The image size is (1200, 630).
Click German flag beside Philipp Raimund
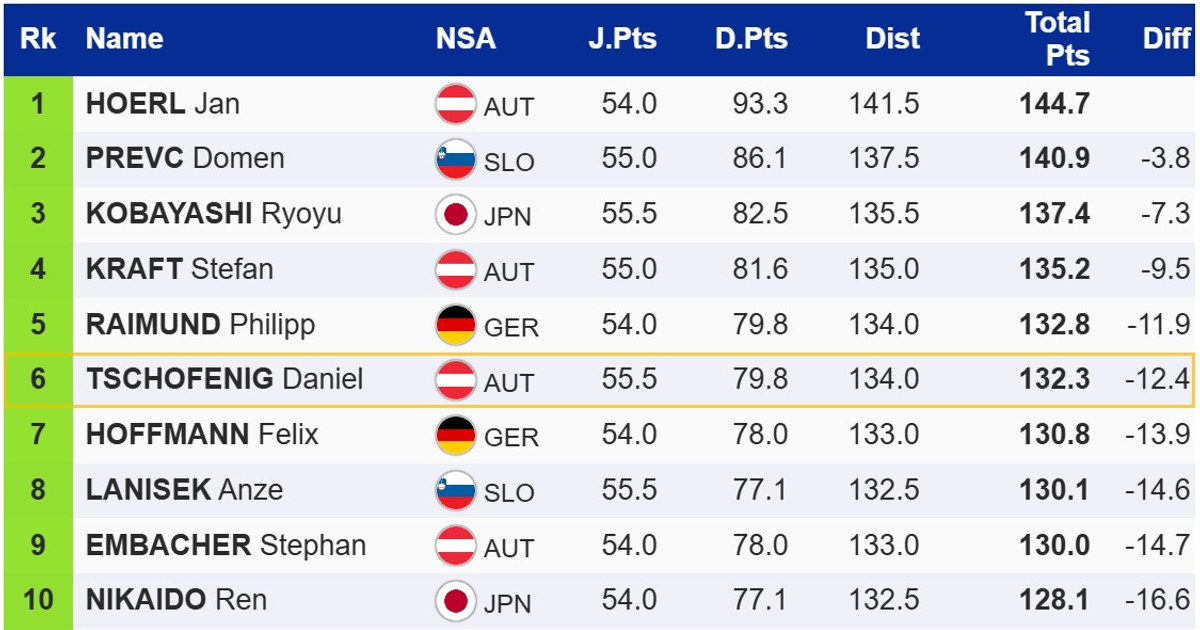tap(455, 324)
